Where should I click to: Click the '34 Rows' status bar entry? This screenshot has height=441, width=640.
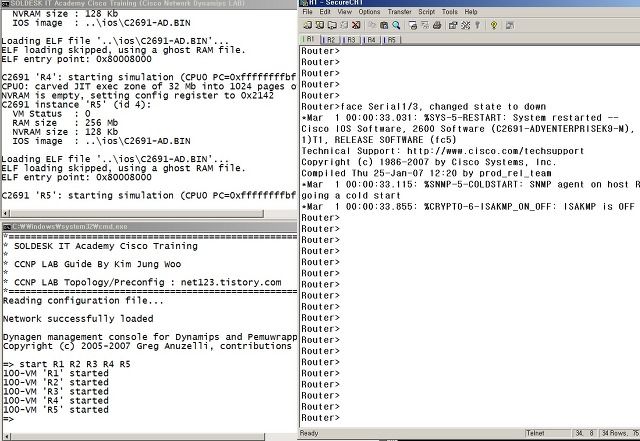(614, 433)
